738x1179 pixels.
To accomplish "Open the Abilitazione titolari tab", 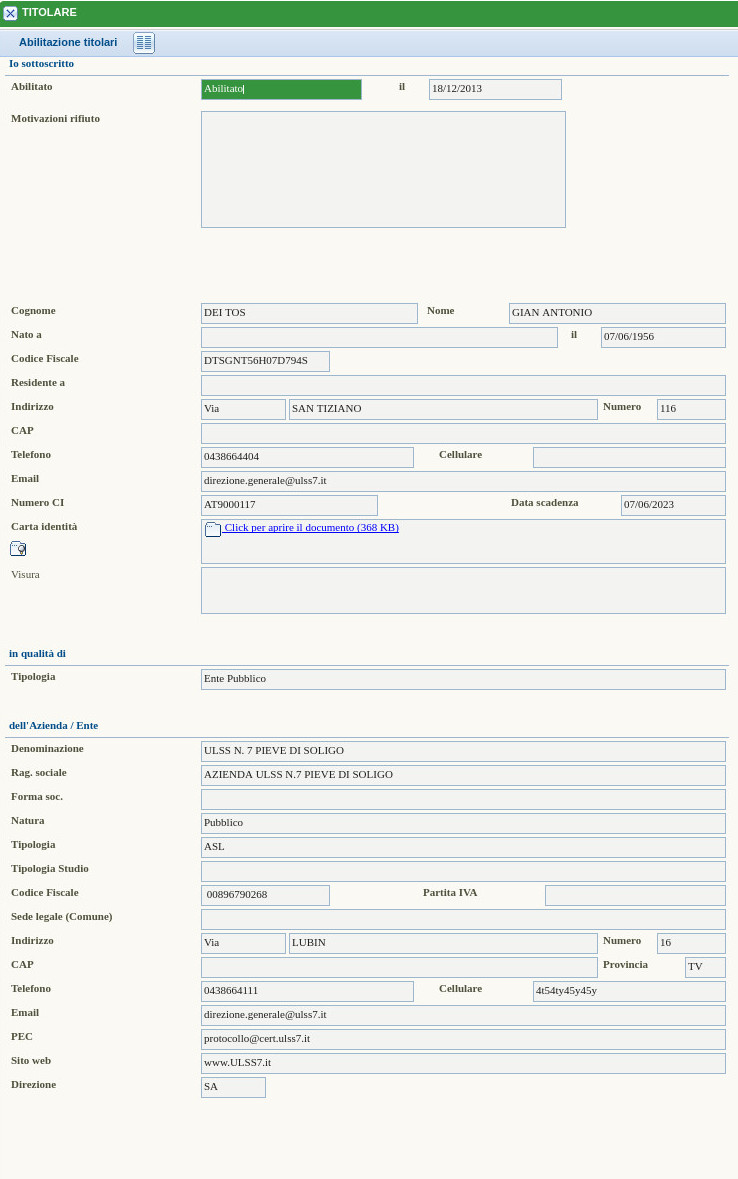I will (68, 43).
